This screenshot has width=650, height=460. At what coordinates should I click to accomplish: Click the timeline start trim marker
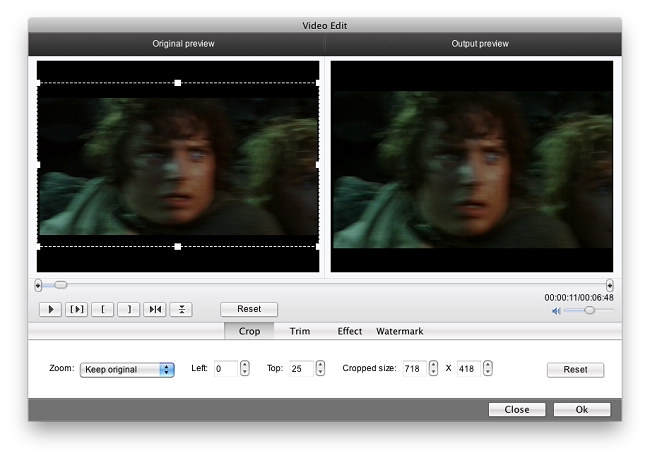click(x=38, y=285)
